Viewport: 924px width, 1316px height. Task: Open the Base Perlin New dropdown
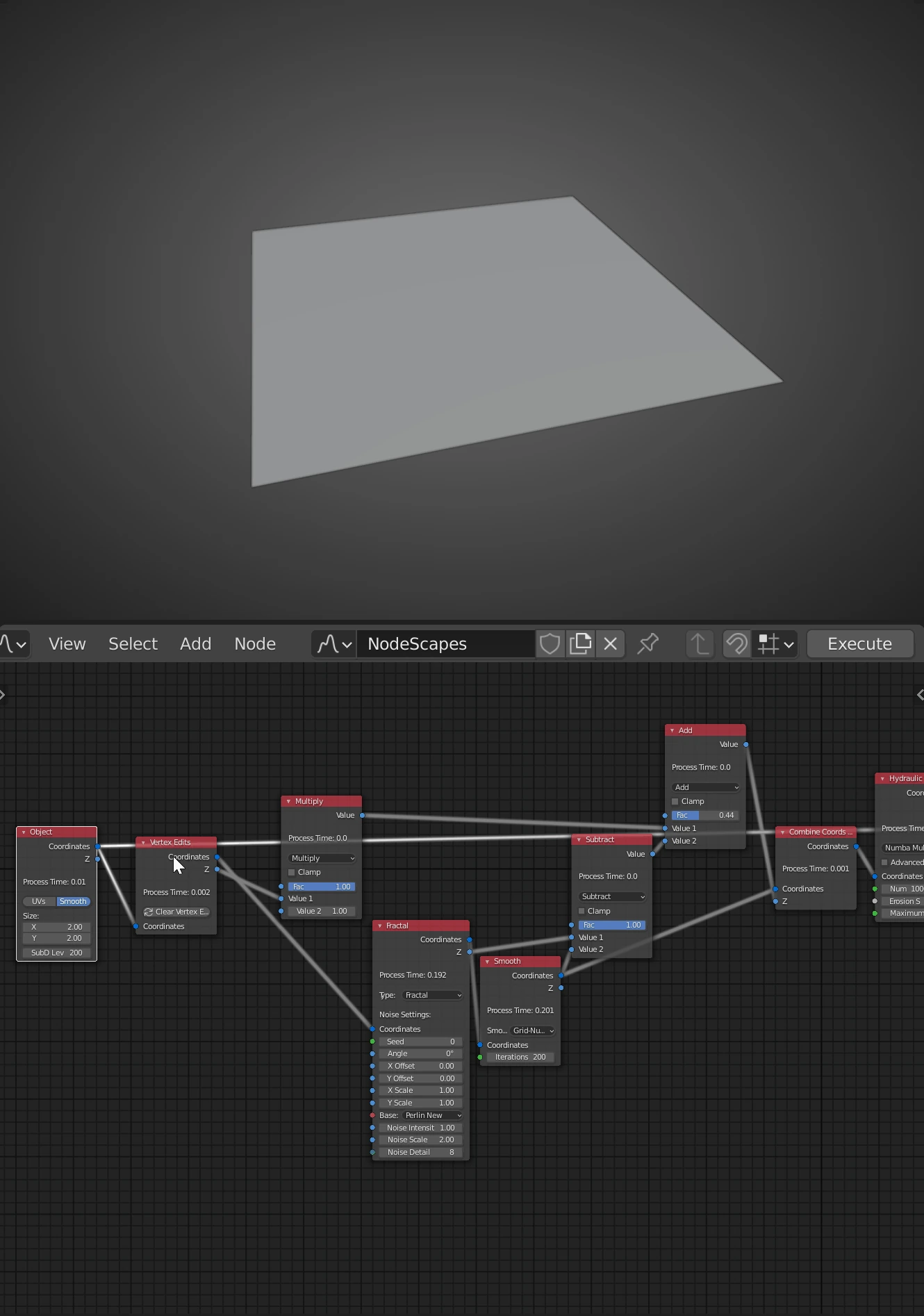click(x=433, y=1115)
